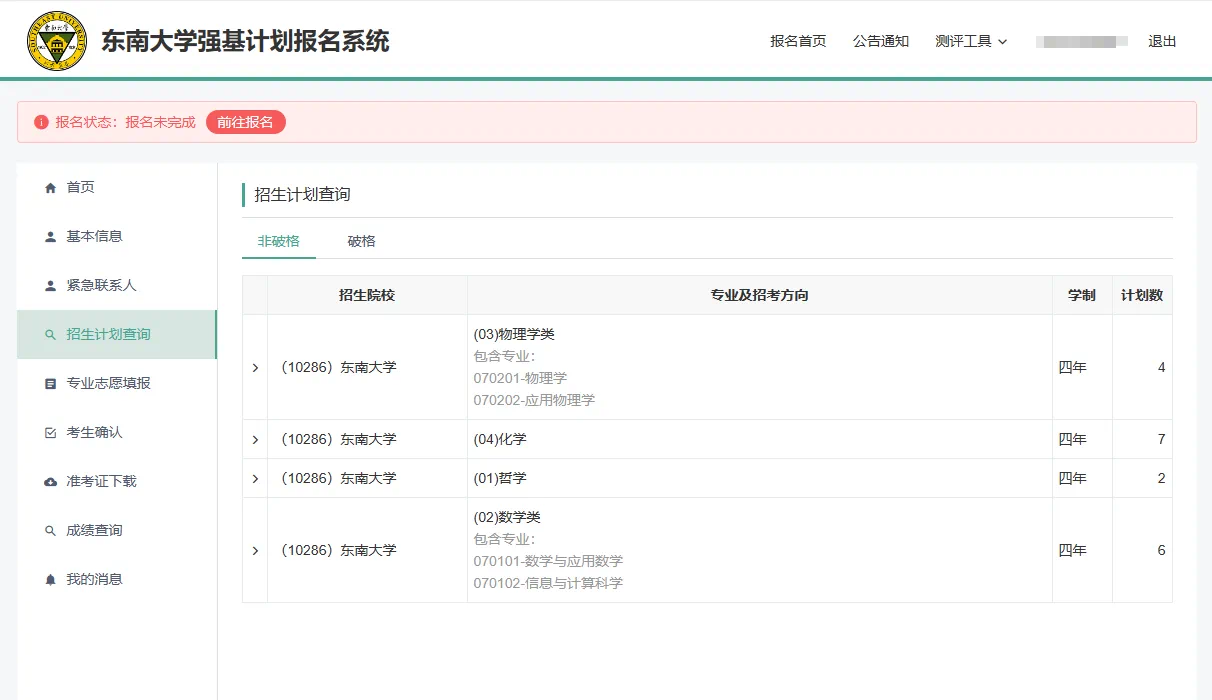Open the 专业志愿填报 form icon
This screenshot has height=700, width=1212.
click(x=50, y=383)
